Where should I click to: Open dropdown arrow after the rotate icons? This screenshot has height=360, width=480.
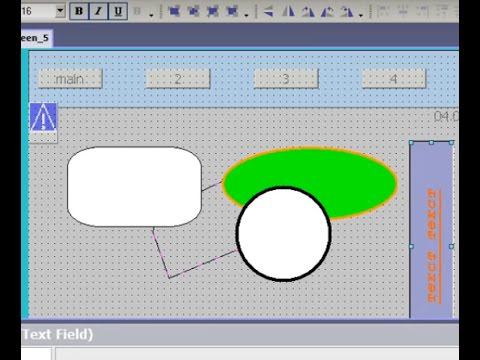(x=361, y=15)
